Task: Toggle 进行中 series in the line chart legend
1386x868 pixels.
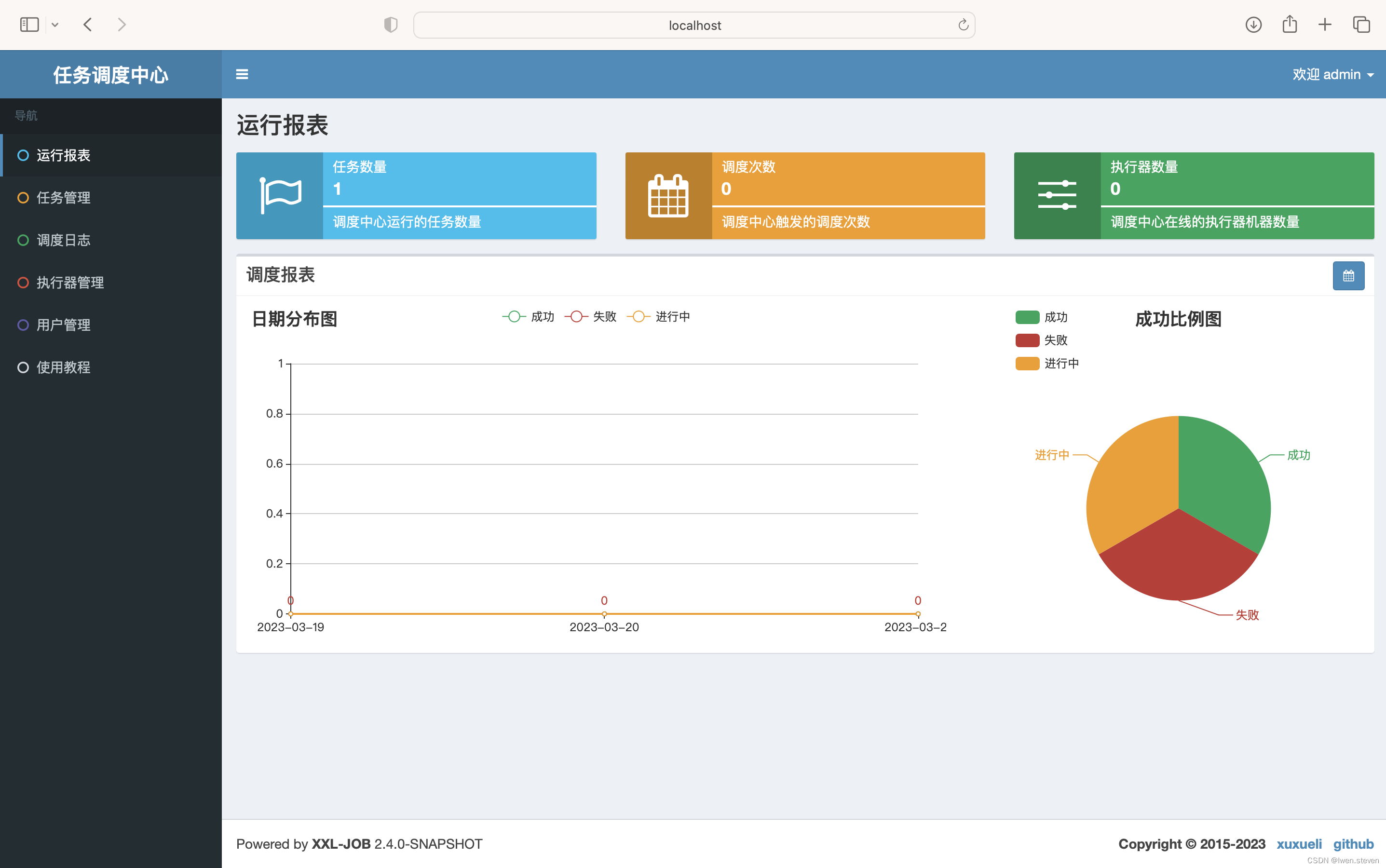Action: 658,317
